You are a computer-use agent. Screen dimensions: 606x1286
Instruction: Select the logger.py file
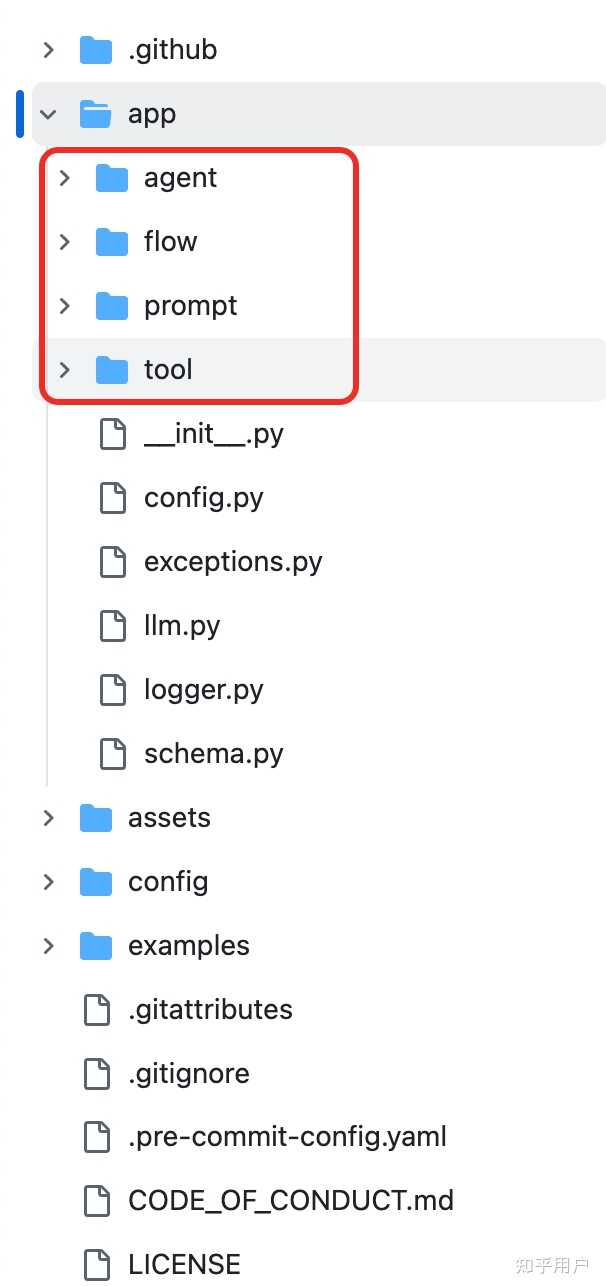click(203, 690)
